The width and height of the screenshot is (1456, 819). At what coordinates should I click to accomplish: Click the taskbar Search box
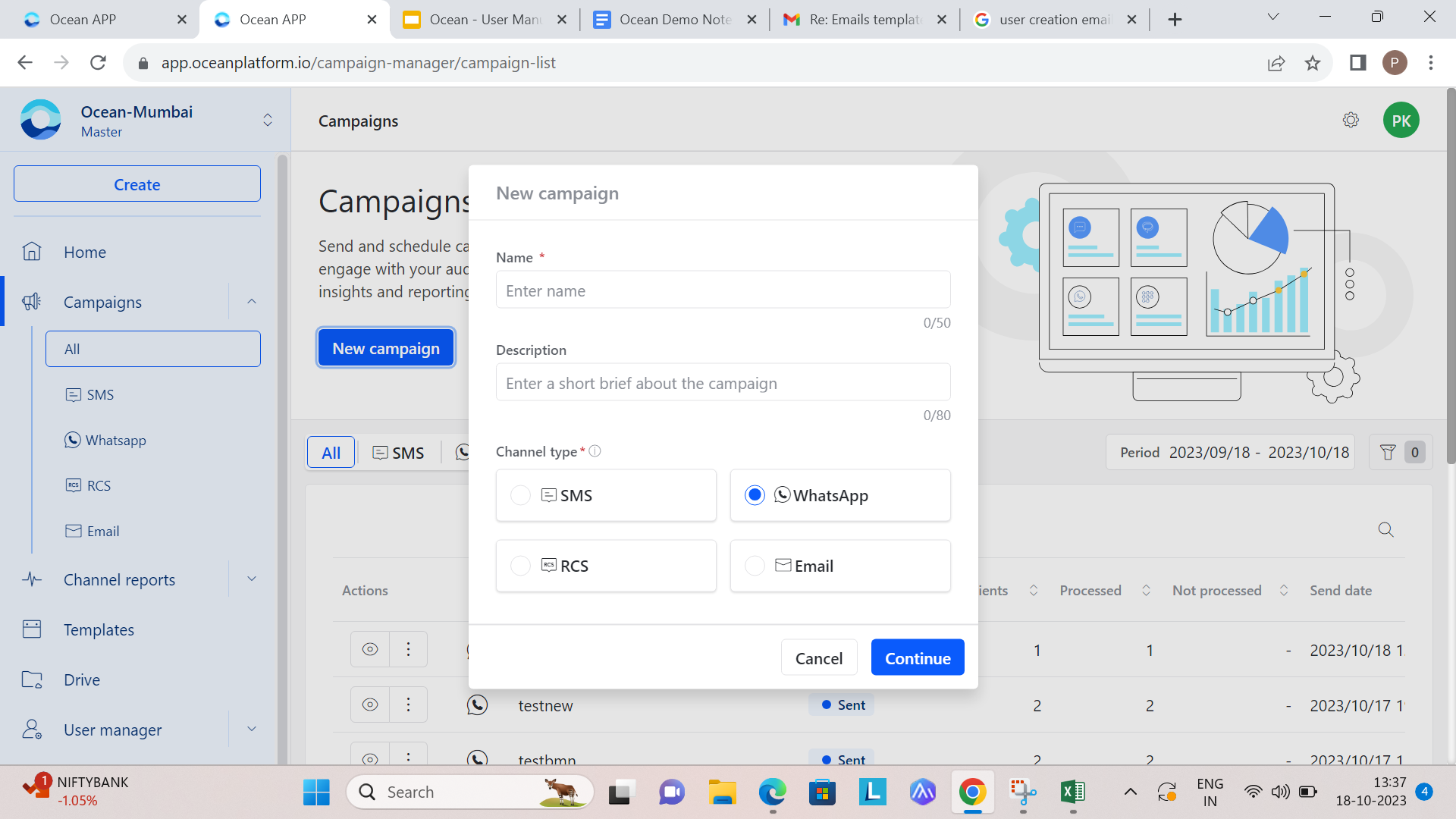tap(470, 792)
